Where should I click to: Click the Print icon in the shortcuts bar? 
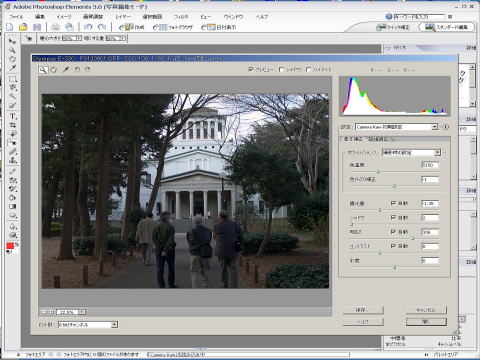click(55, 27)
